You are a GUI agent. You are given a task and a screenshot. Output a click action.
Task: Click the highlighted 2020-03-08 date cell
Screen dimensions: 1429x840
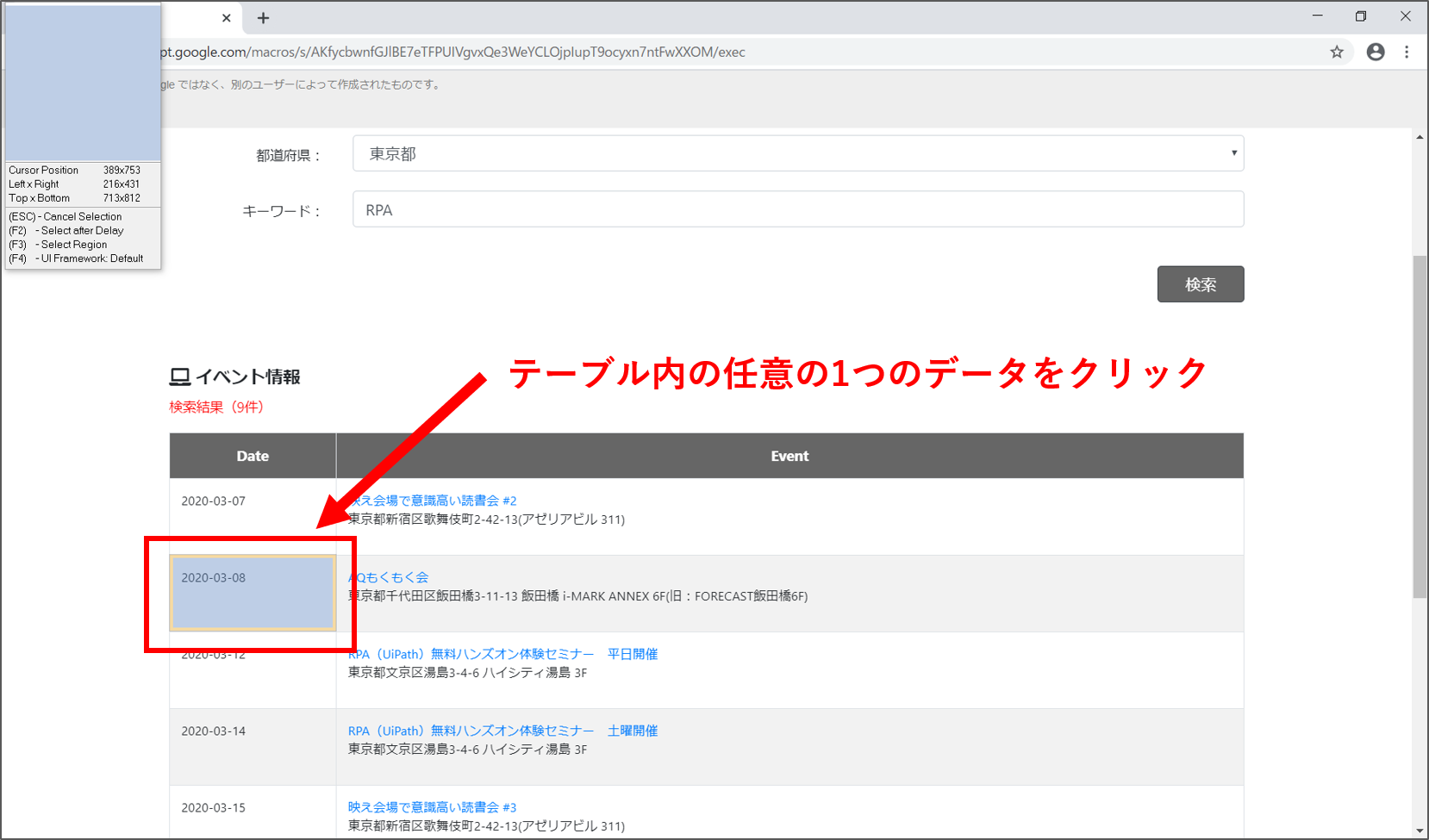(x=253, y=593)
